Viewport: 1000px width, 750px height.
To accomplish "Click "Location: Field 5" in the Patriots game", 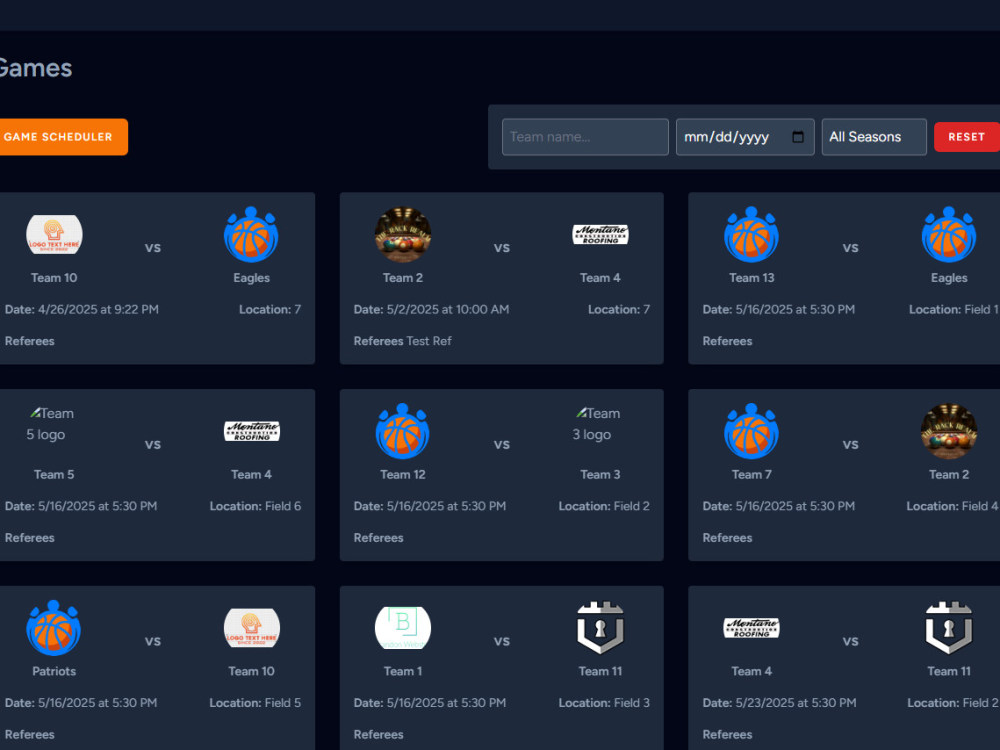I will [255, 703].
